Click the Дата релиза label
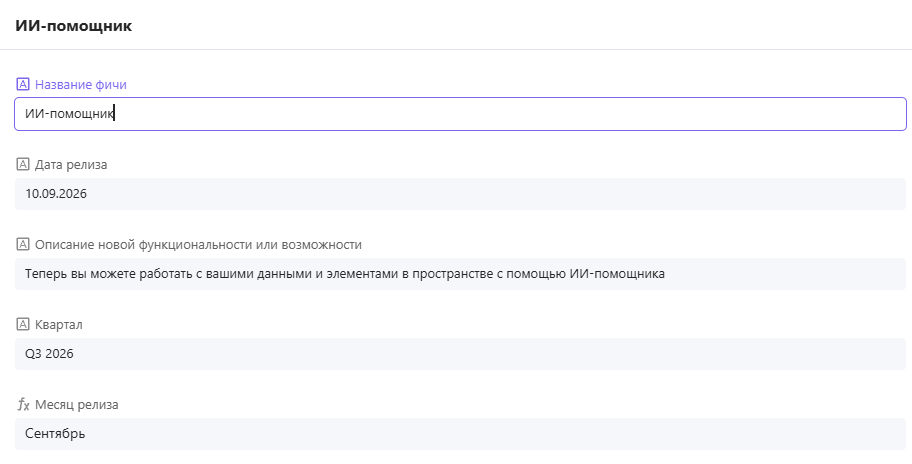The width and height of the screenshot is (912, 464). pos(71,165)
